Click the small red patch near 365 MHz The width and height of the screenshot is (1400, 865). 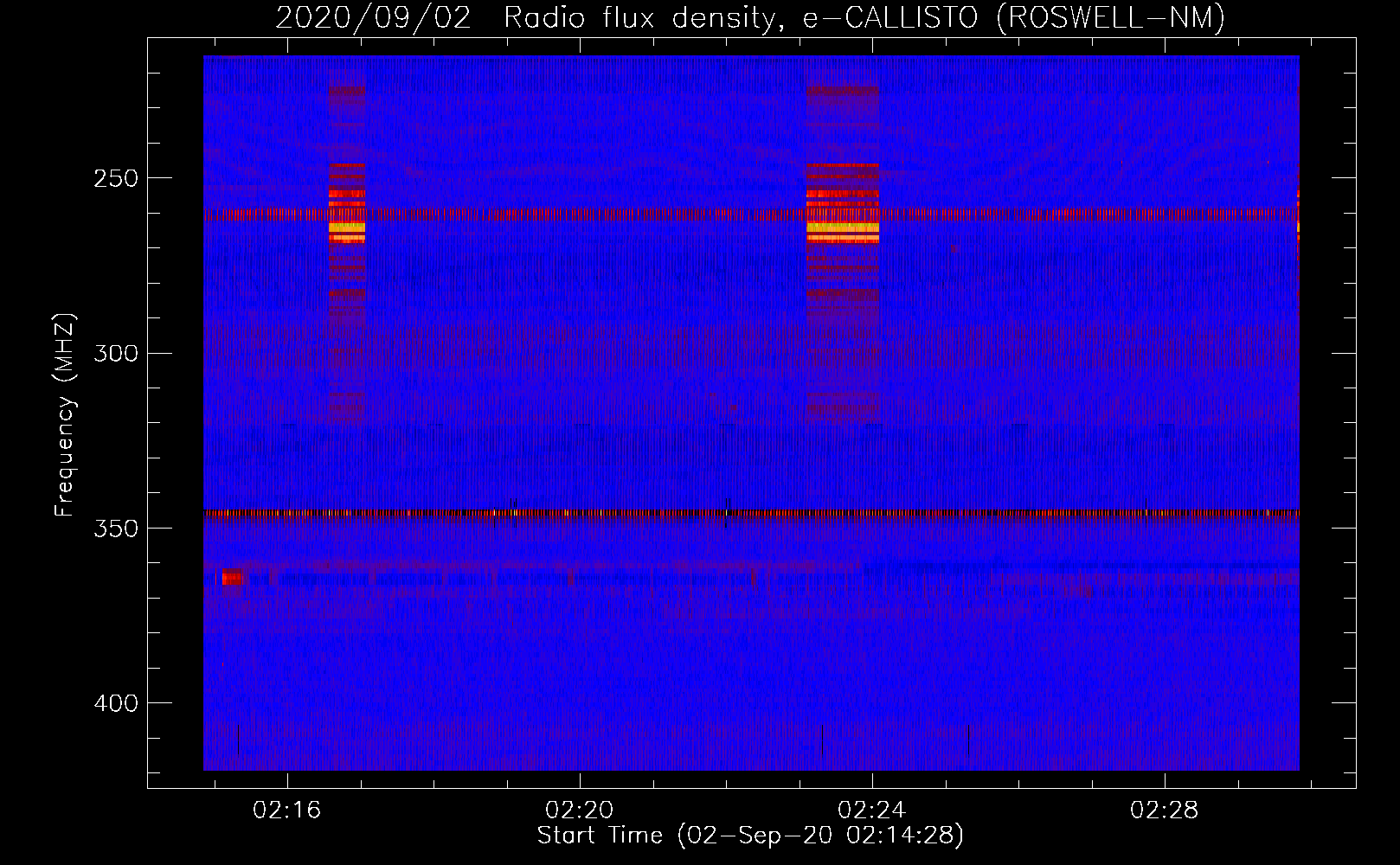click(x=233, y=577)
